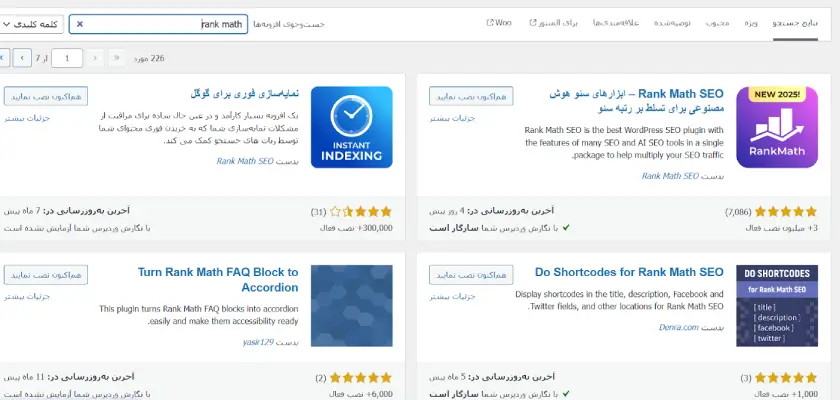Open the Woo external link tab
Screen dimensions: 840x400
tap(499, 24)
